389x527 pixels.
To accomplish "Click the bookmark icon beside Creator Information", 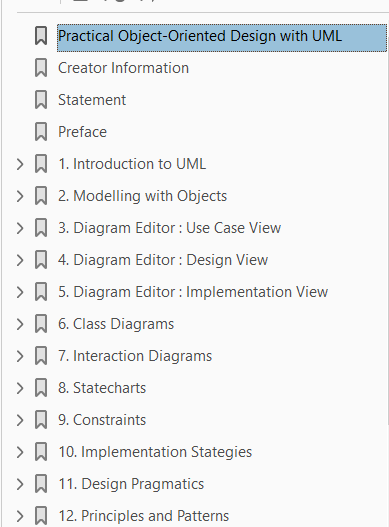I will pos(41,68).
